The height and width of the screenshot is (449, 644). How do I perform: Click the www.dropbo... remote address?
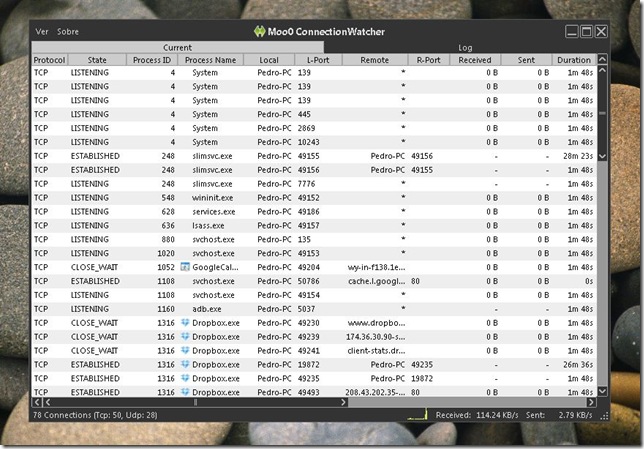377,323
